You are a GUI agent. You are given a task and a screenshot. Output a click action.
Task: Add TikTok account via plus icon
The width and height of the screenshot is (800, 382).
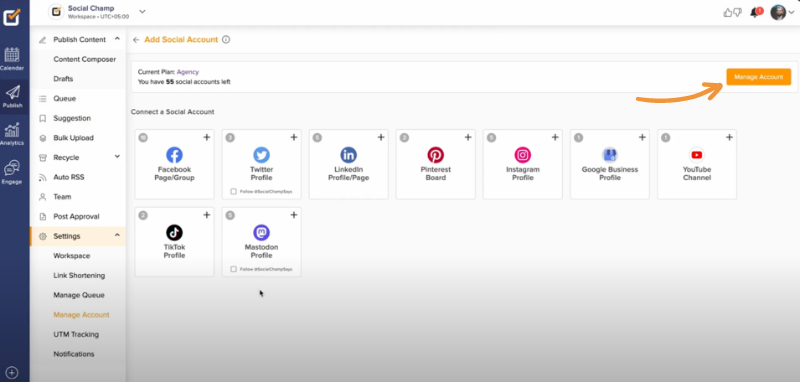point(207,215)
